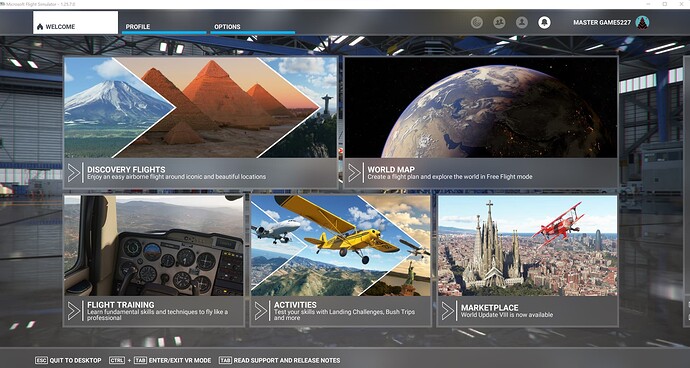Image resolution: width=690 pixels, height=368 pixels.
Task: Click the Discovery Flights chevron arrow icon
Action: coord(74,173)
